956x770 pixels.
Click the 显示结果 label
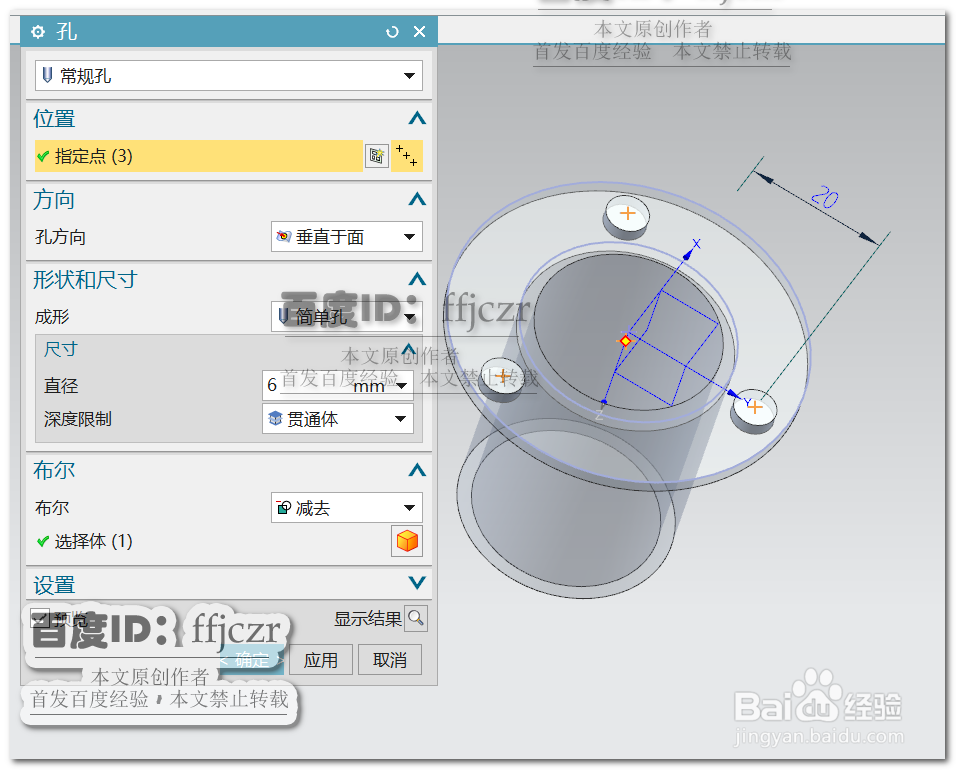point(368,619)
